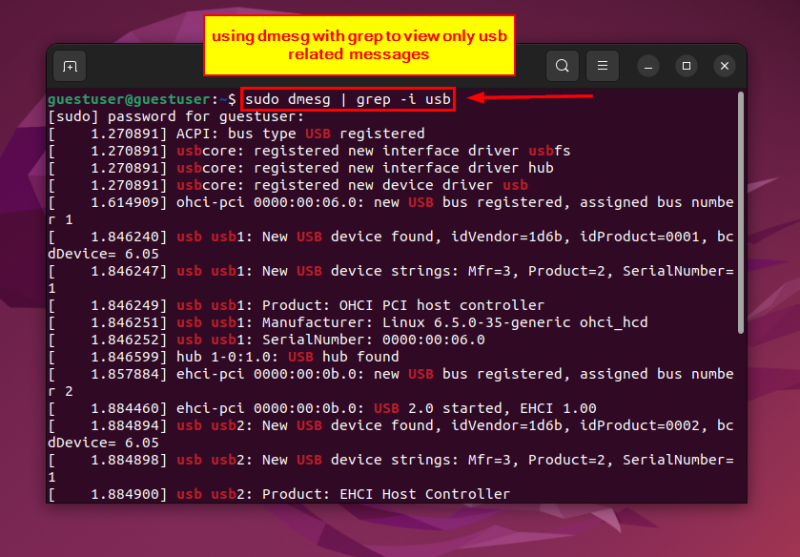Click the 'new interface driver hub' line

[x=301, y=168]
